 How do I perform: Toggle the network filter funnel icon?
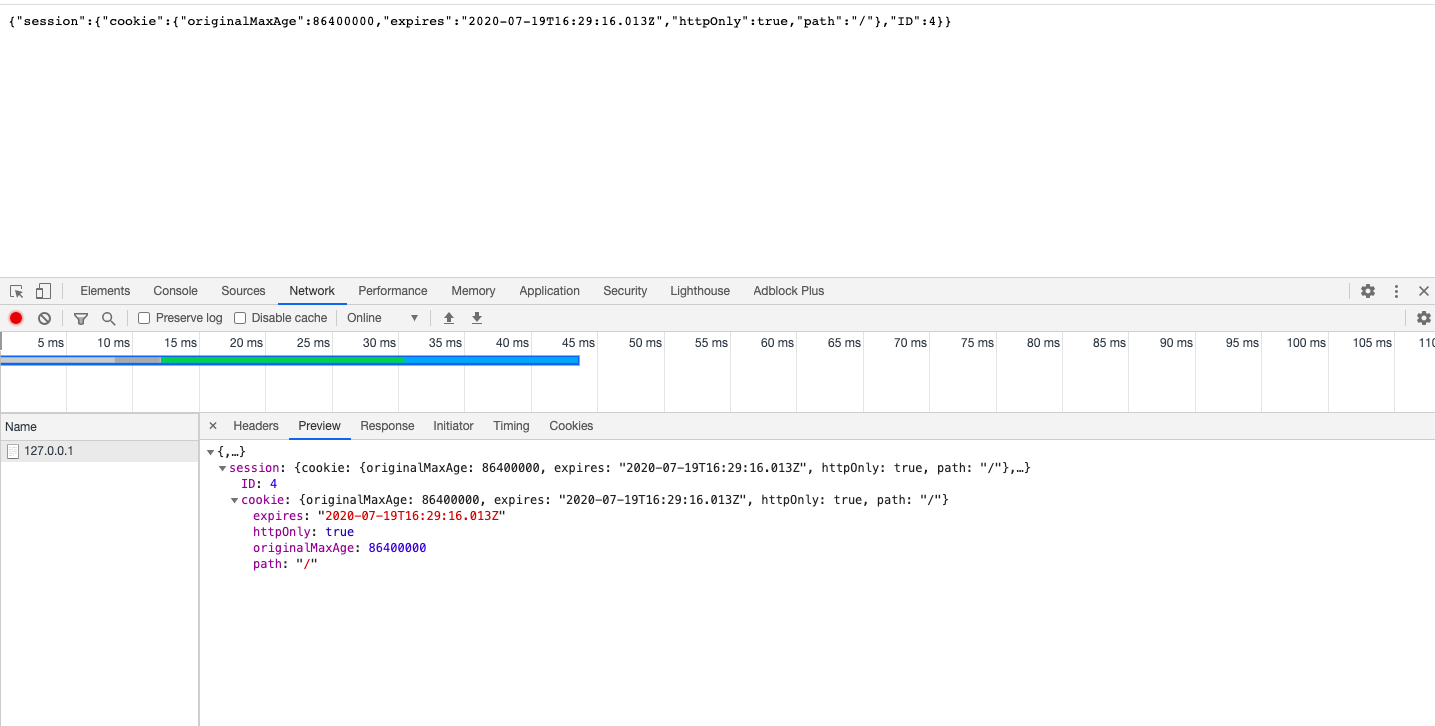pos(81,318)
